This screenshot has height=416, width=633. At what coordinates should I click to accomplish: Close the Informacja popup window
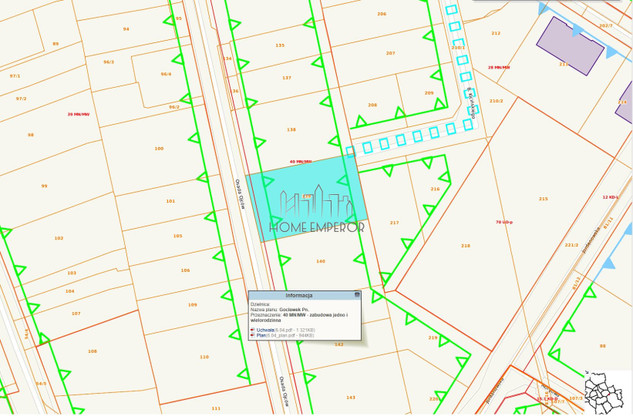coord(357,295)
